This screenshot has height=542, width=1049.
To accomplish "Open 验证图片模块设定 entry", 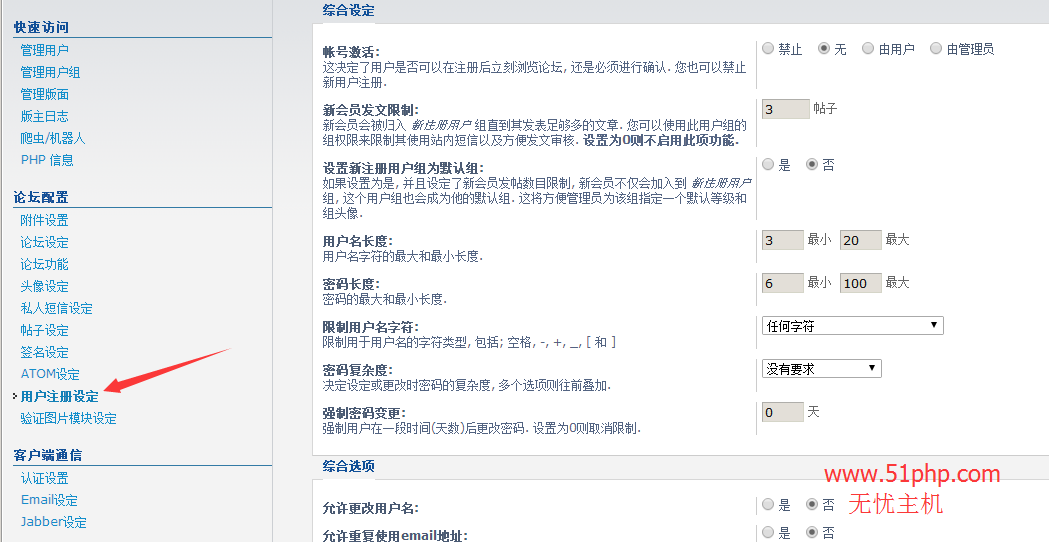I will coord(68,419).
